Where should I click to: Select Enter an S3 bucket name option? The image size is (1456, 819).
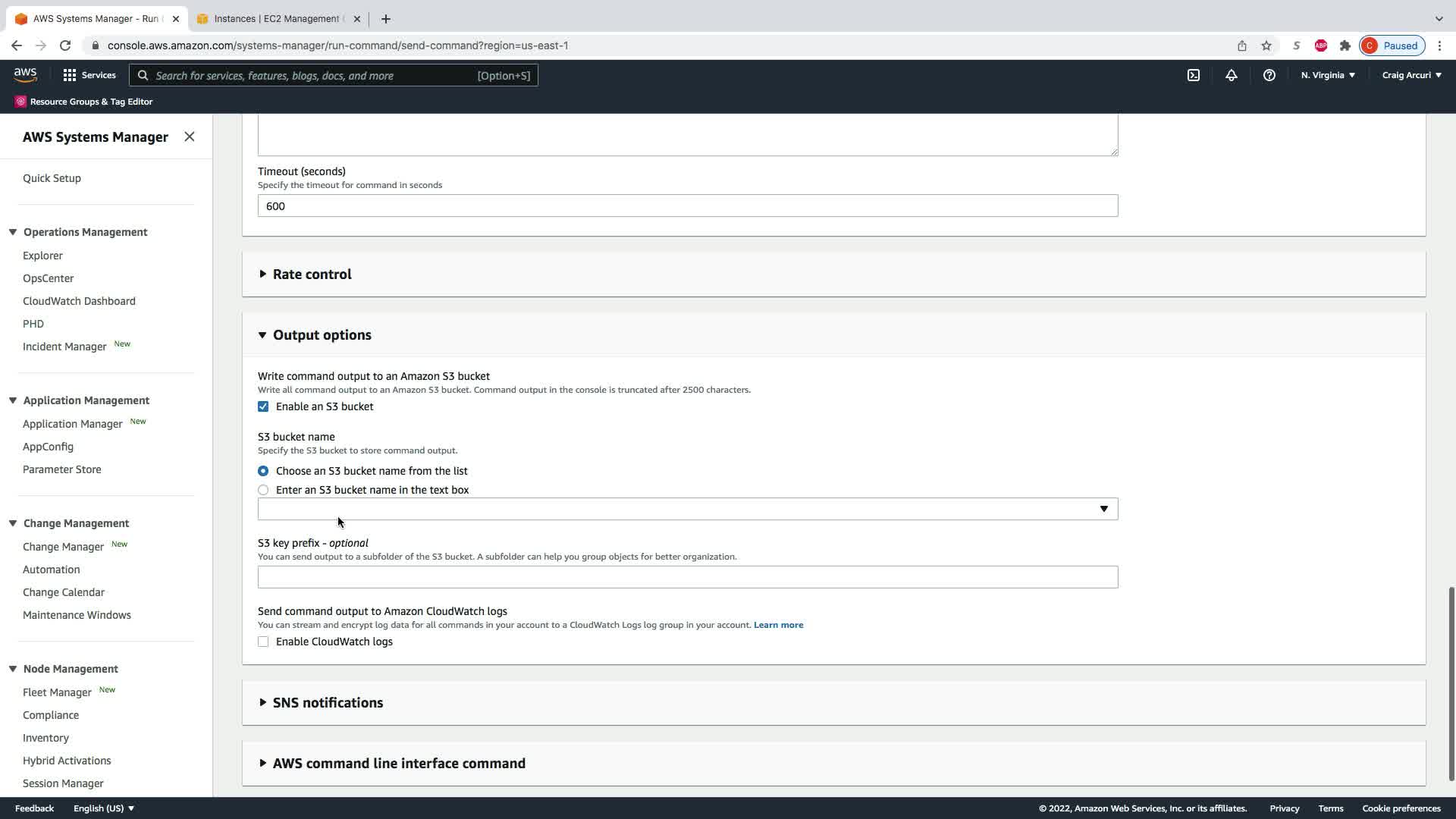pos(263,490)
